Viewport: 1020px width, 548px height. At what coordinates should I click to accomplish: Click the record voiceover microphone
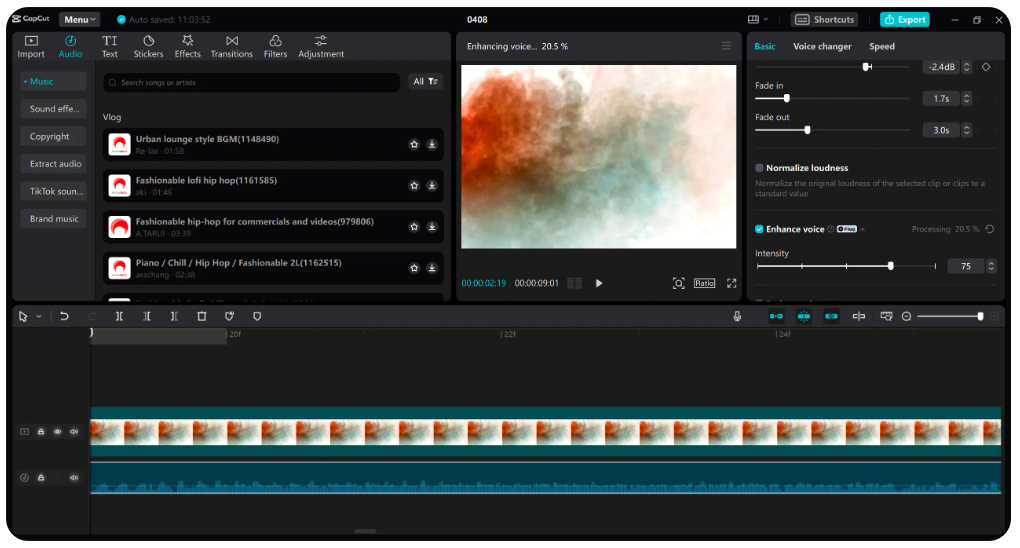pyautogui.click(x=737, y=316)
